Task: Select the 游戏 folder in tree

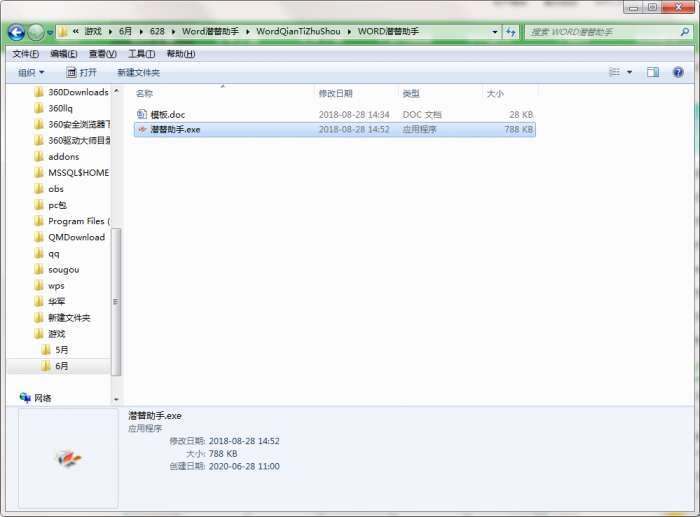Action: (50, 334)
